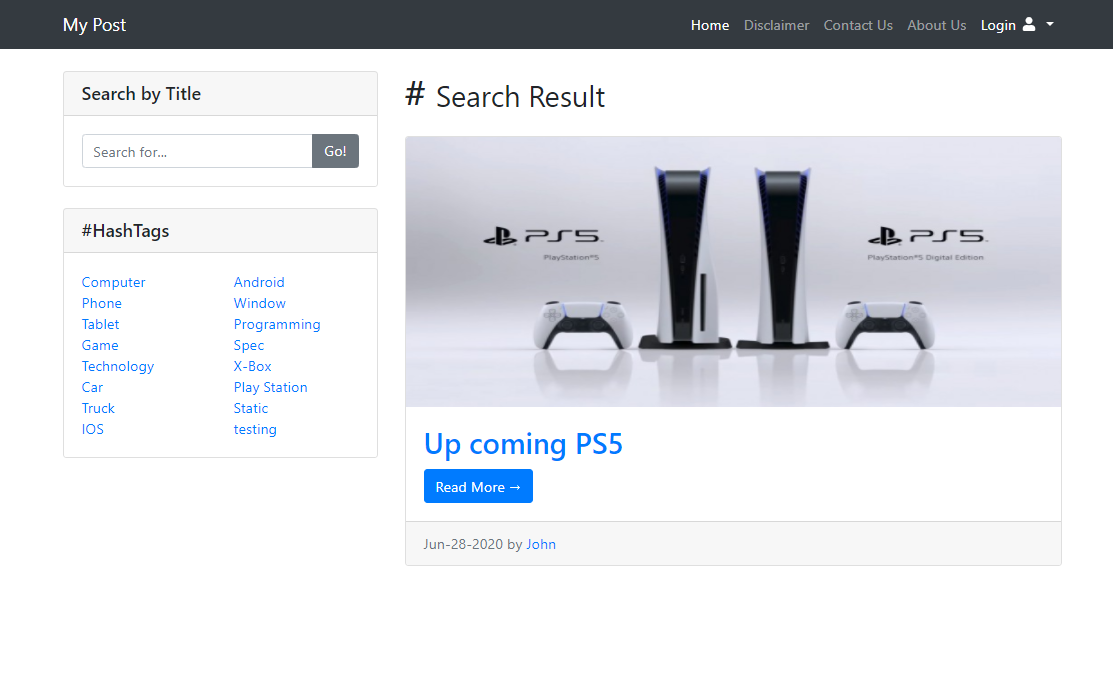The height and width of the screenshot is (688, 1113).
Task: Filter posts by Game hashtag
Action: click(100, 345)
